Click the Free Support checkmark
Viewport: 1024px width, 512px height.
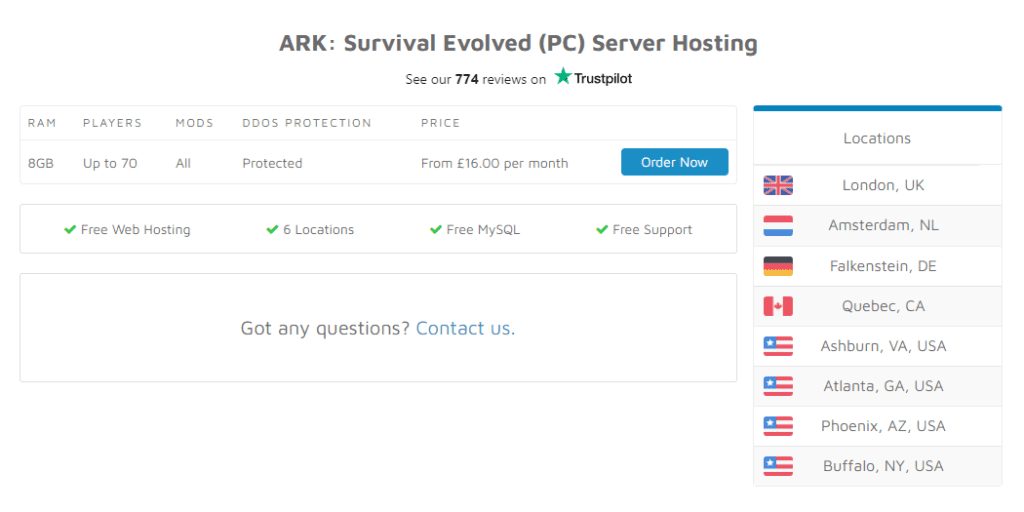point(602,229)
